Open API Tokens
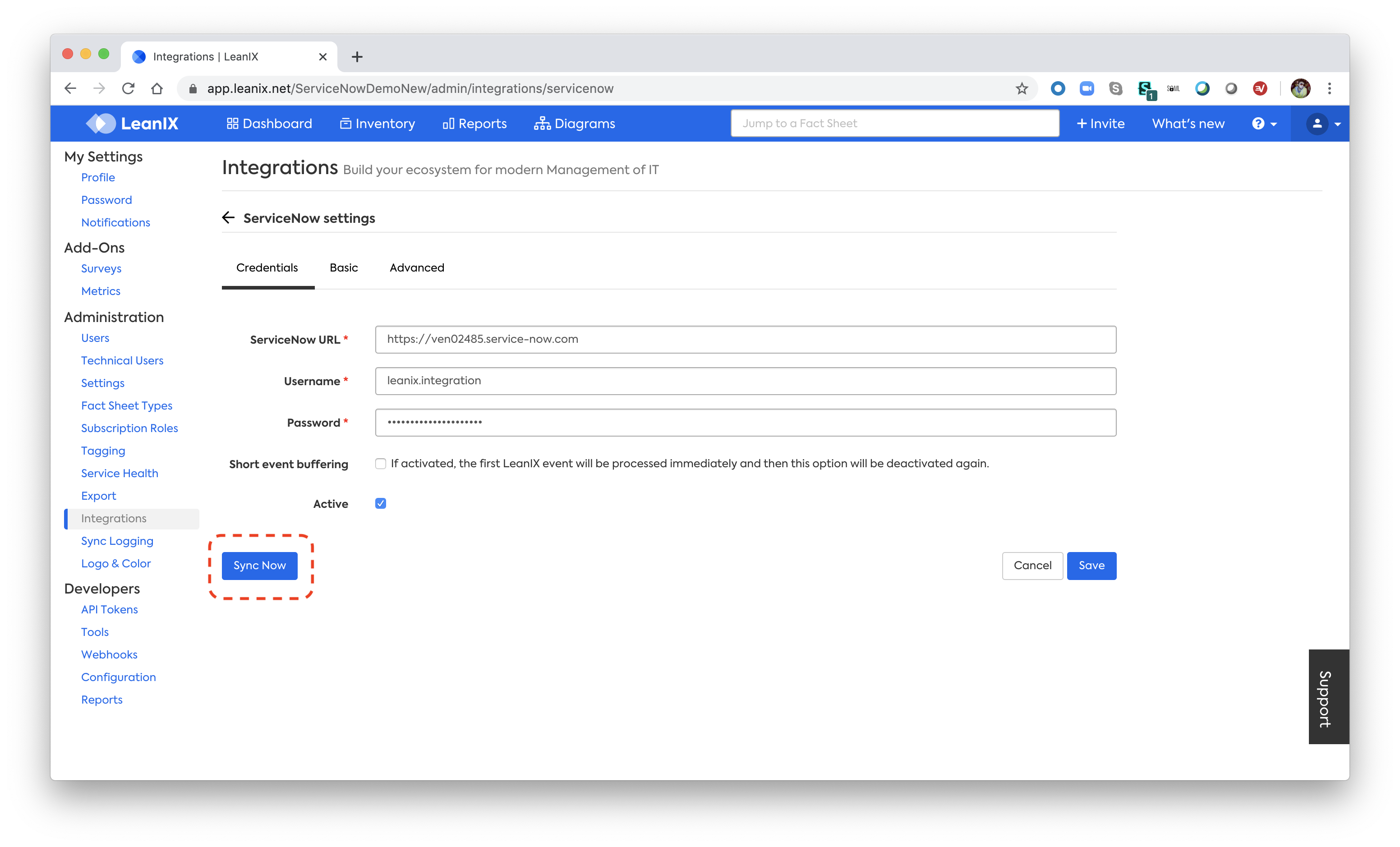The image size is (1400, 847). [x=109, y=610]
